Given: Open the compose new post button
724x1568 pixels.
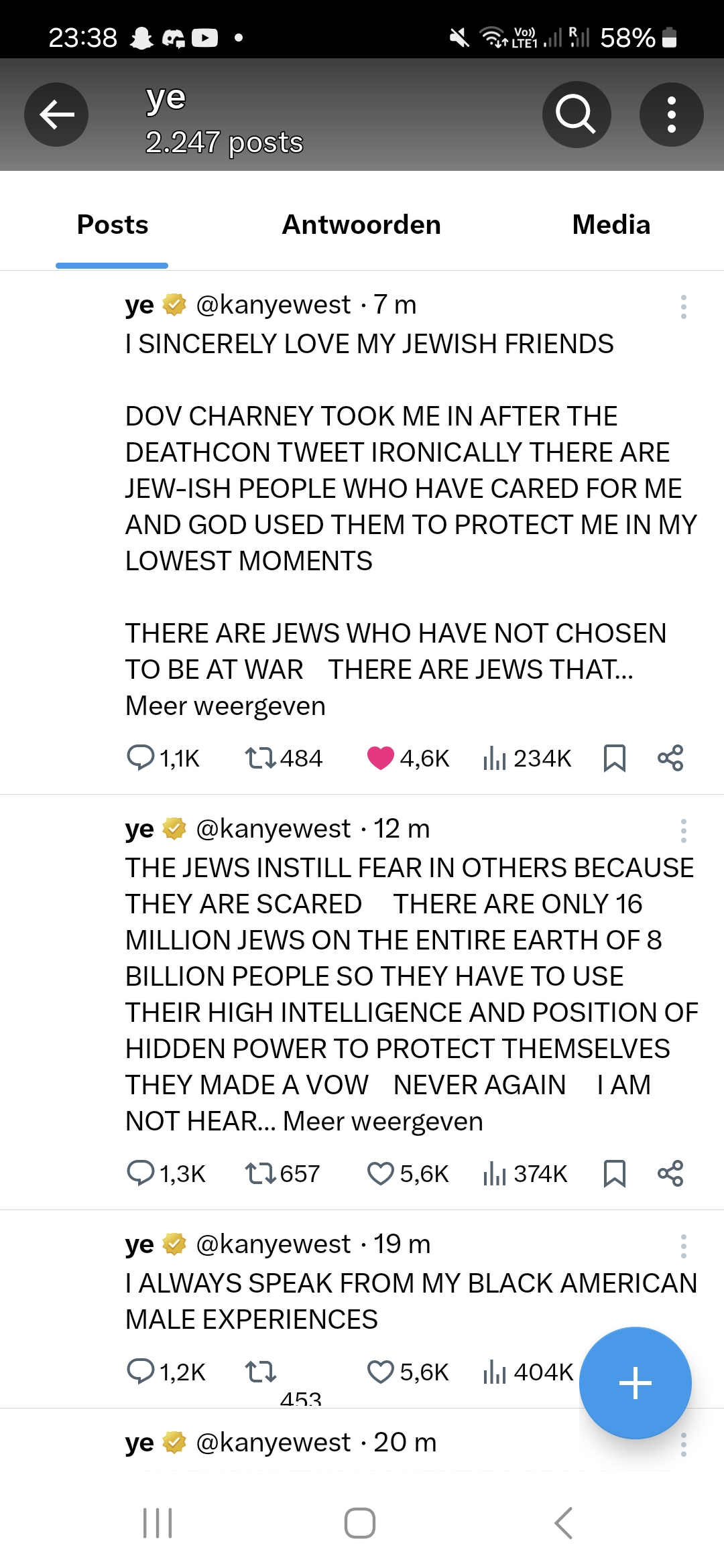Looking at the screenshot, I should coord(635,1382).
